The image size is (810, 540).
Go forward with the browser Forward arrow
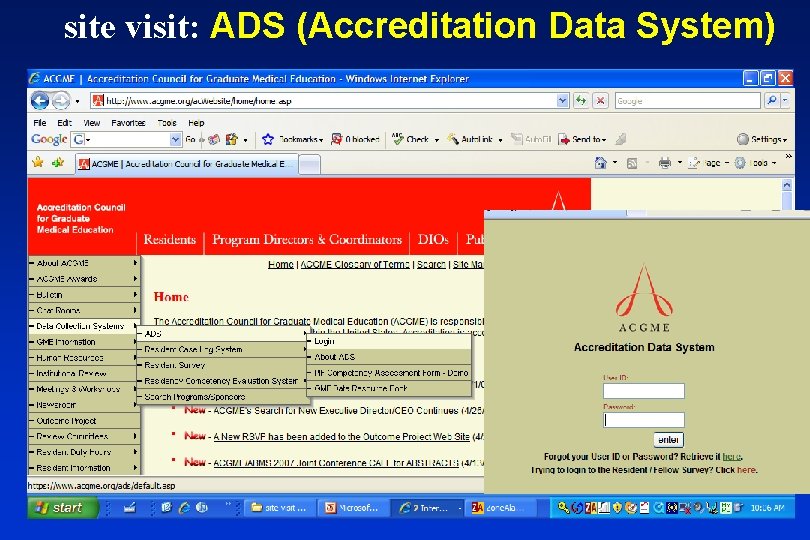[x=61, y=100]
